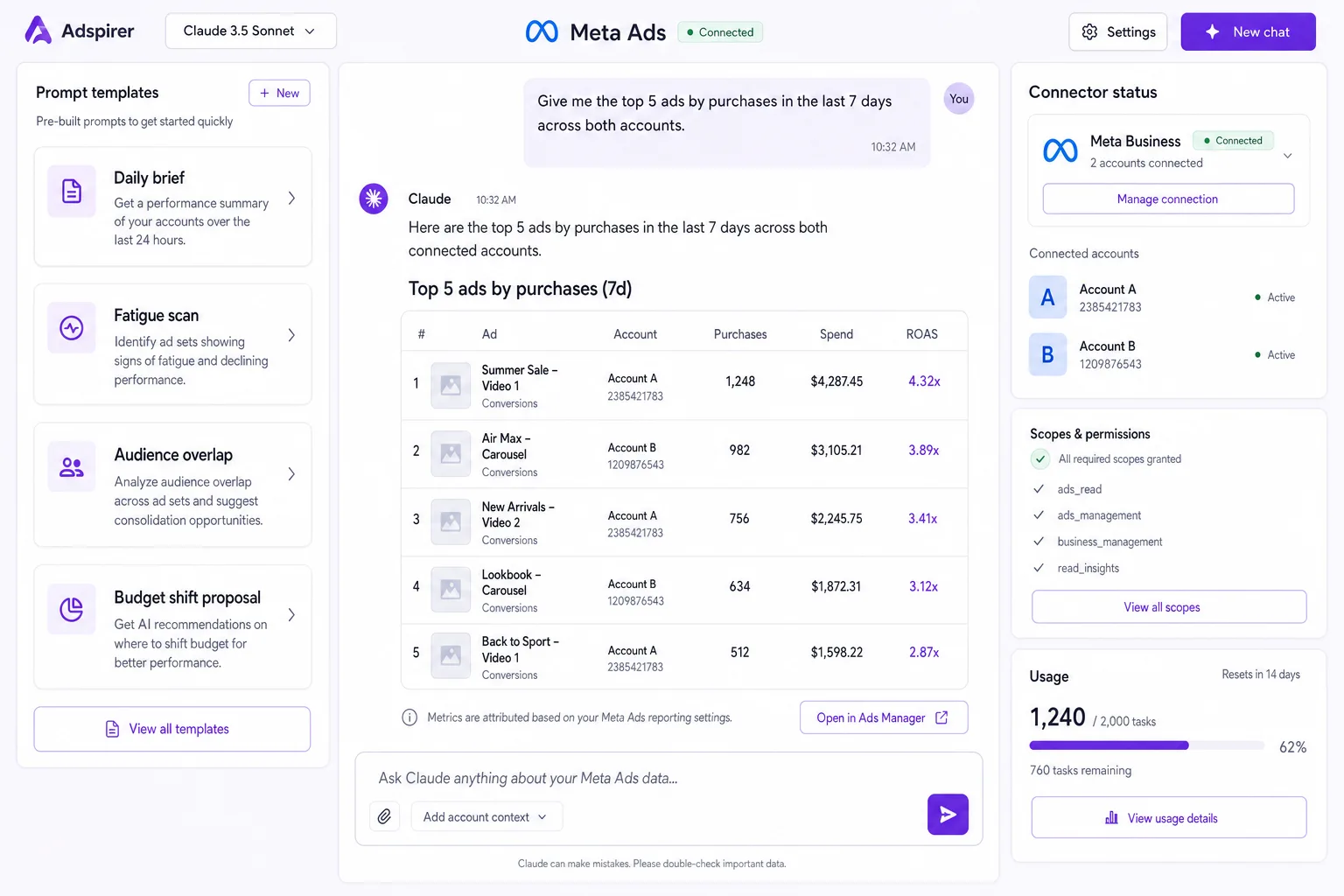Image resolution: width=1344 pixels, height=896 pixels.
Task: Send the message with arrow button
Action: tap(948, 815)
